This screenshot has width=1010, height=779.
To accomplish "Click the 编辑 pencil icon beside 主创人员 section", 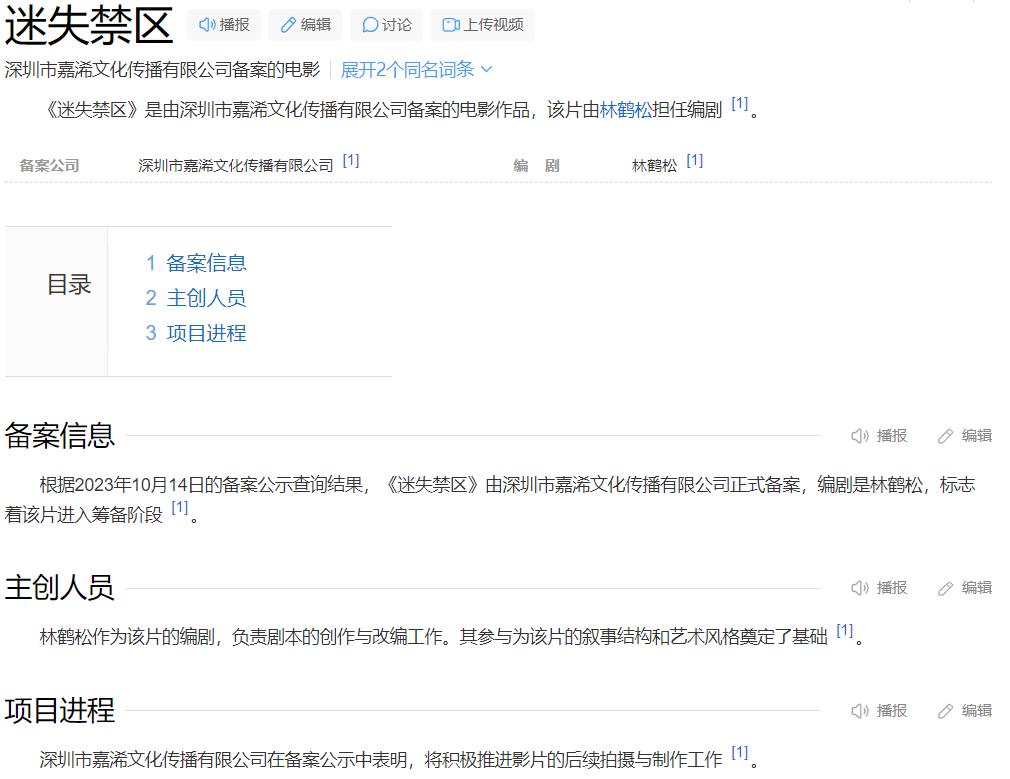I will (946, 587).
